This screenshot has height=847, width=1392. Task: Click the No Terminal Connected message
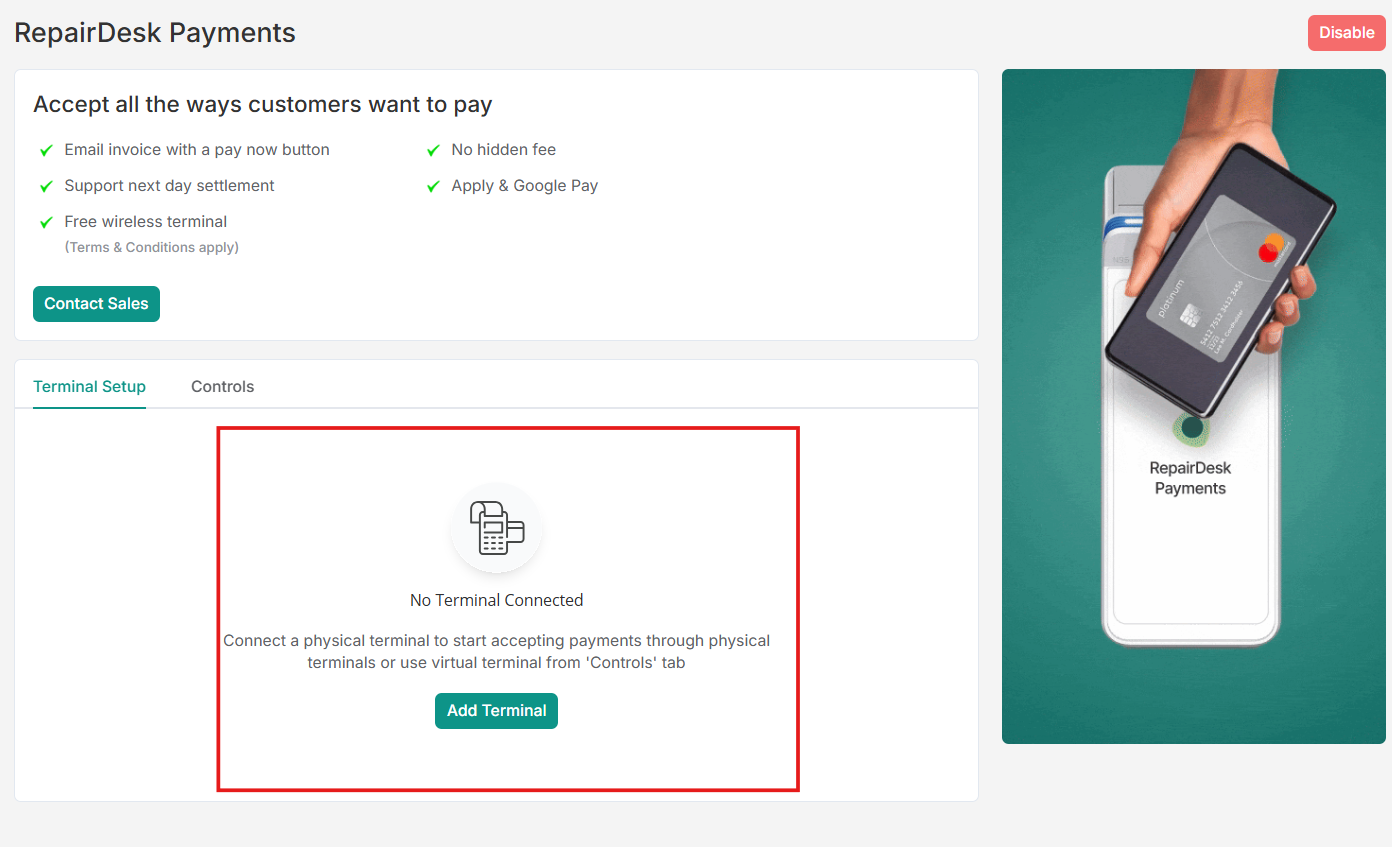496,600
